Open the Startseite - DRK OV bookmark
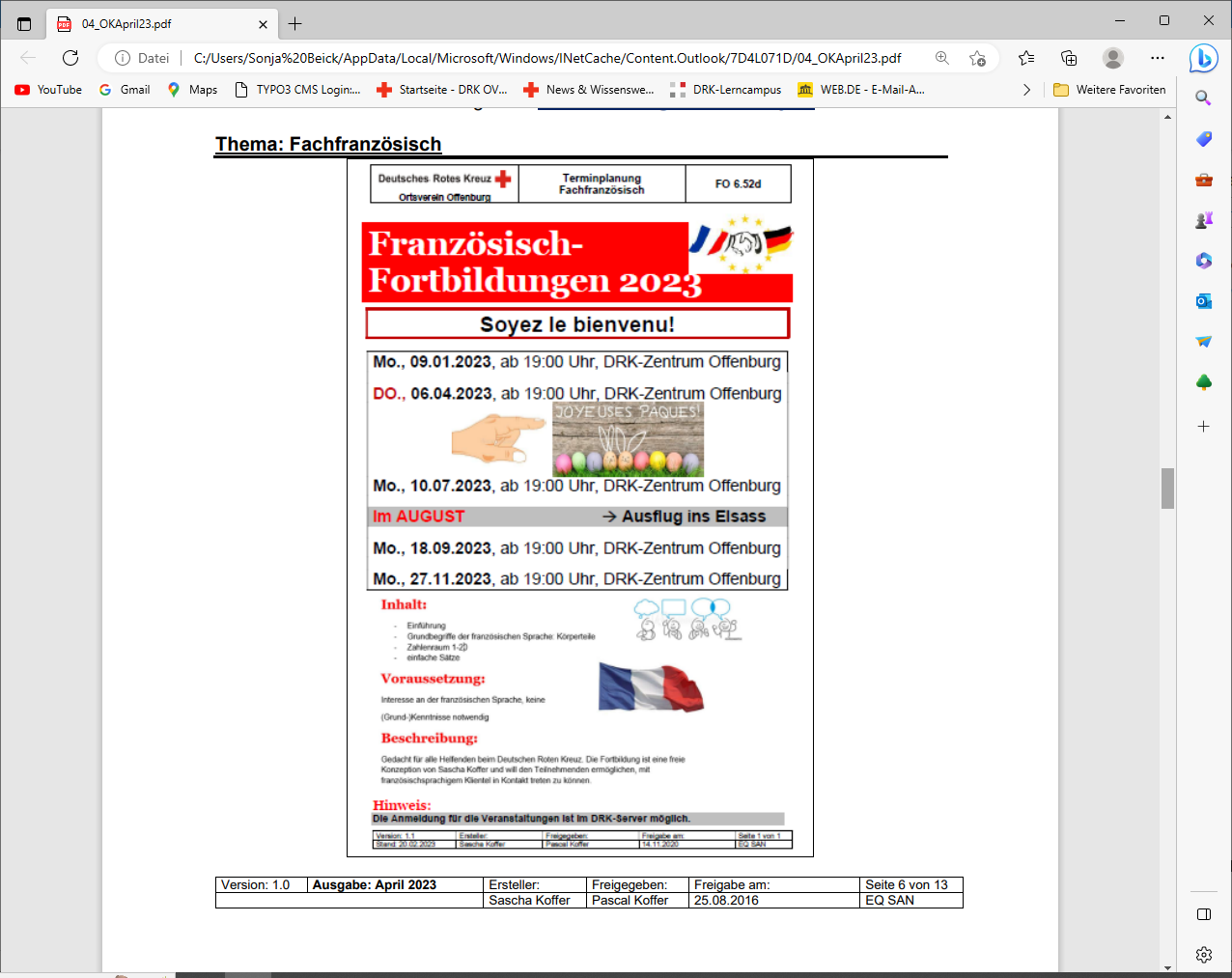Image resolution: width=1232 pixels, height=978 pixels. (x=442, y=90)
